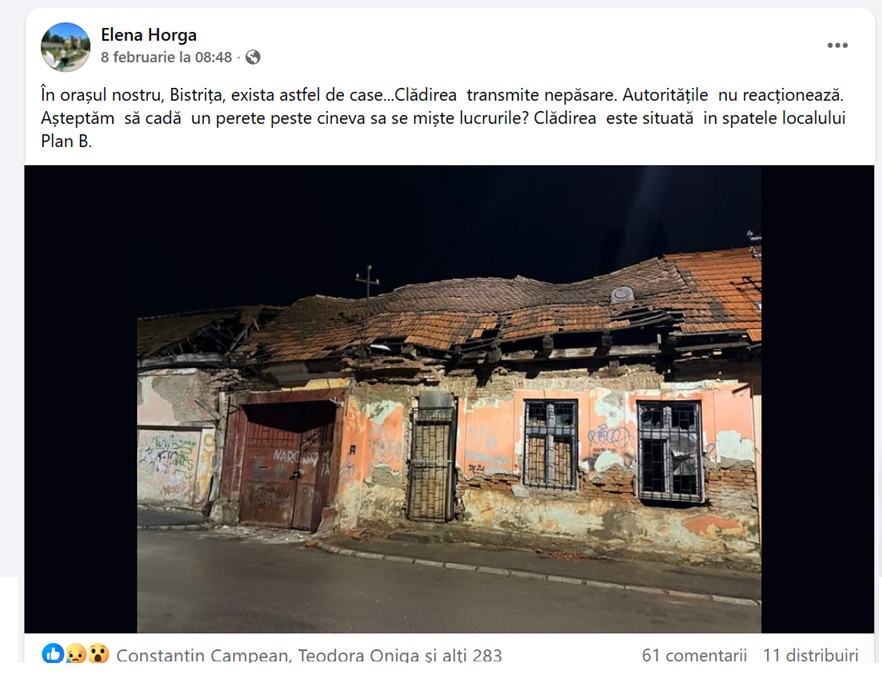882x678 pixels.
Task: Open the three-dots post options menu
Action: pos(837,46)
